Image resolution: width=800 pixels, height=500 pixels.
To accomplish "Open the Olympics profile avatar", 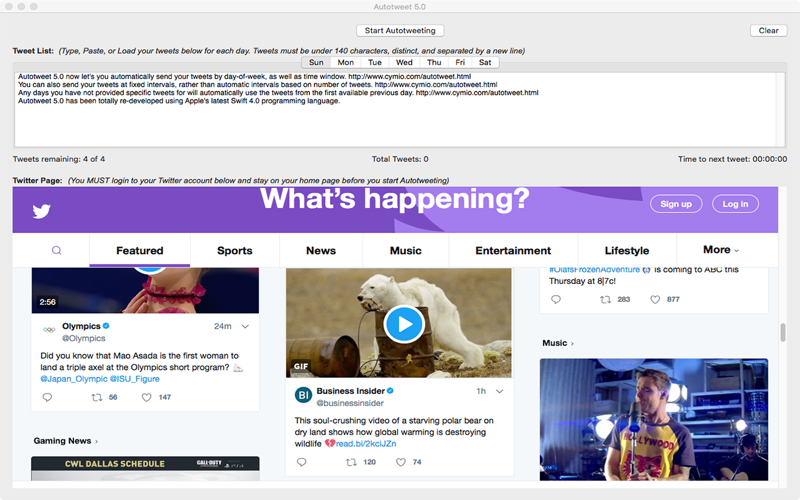I will pyautogui.click(x=49, y=330).
